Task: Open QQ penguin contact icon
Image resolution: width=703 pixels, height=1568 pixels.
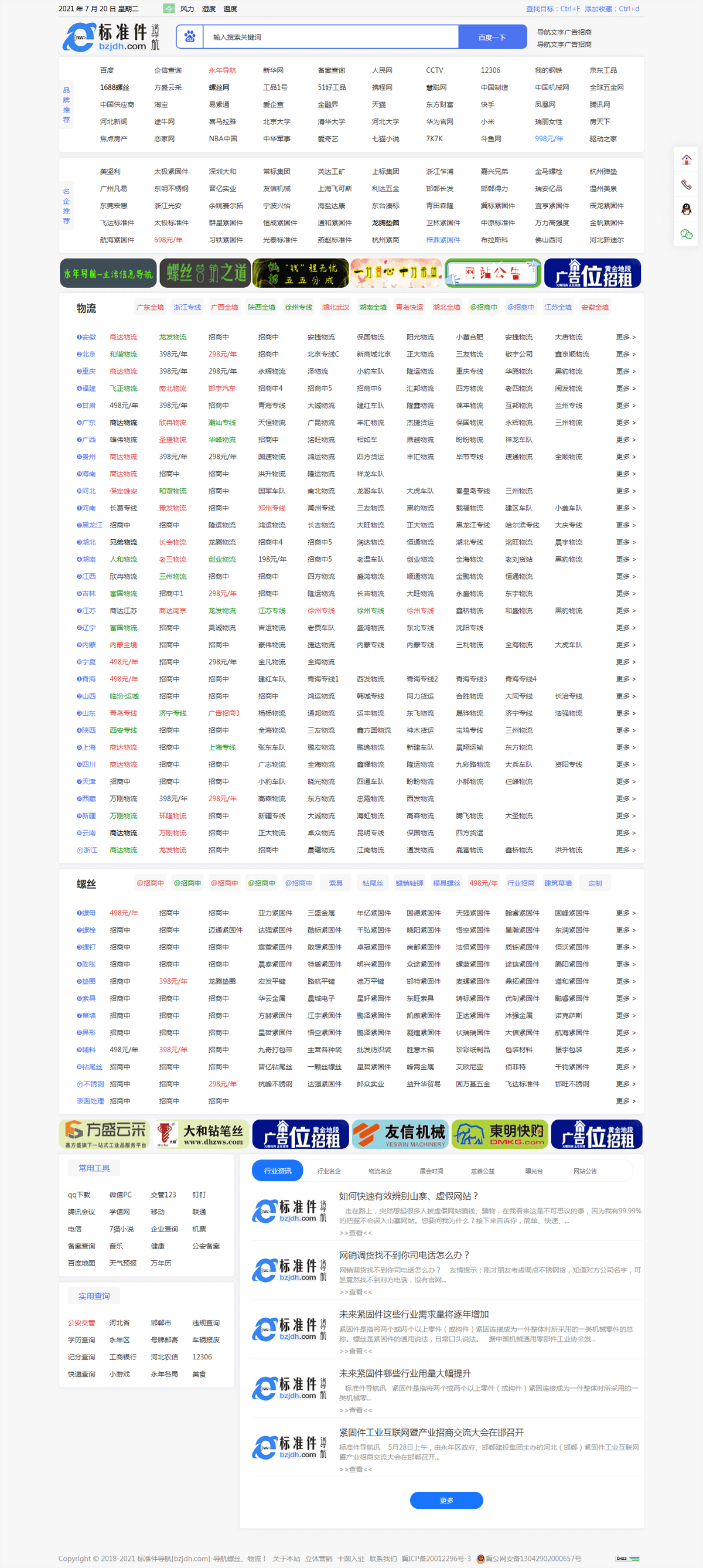Action: [686, 209]
